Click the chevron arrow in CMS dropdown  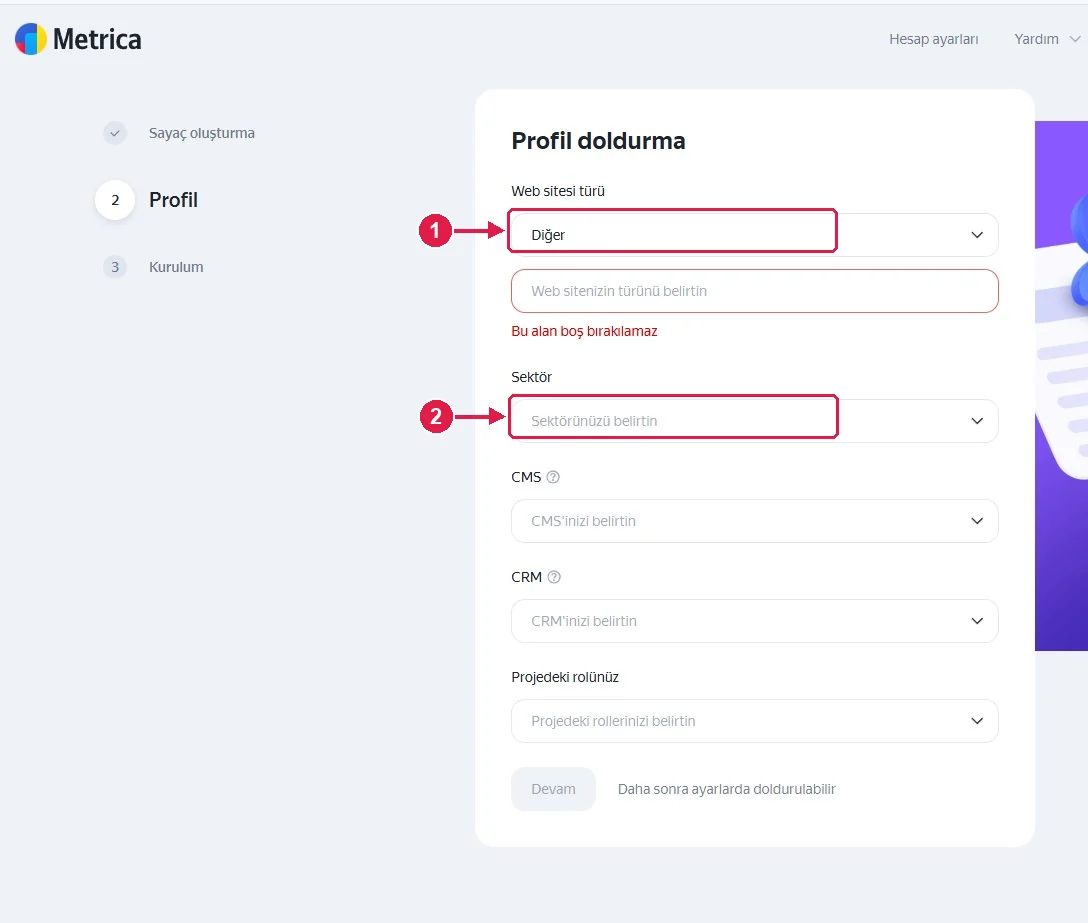(x=977, y=521)
